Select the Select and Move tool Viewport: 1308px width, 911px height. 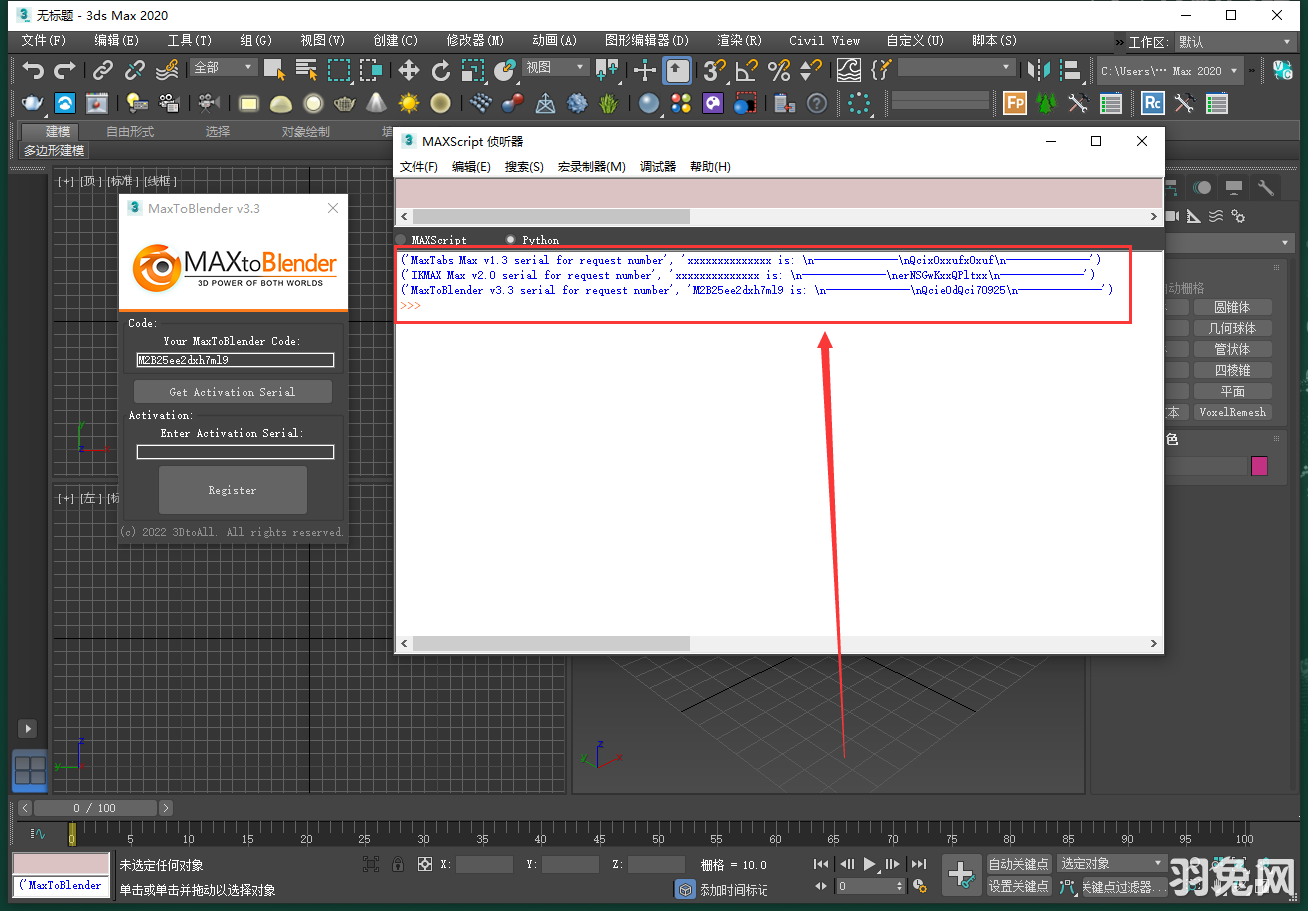pos(407,70)
